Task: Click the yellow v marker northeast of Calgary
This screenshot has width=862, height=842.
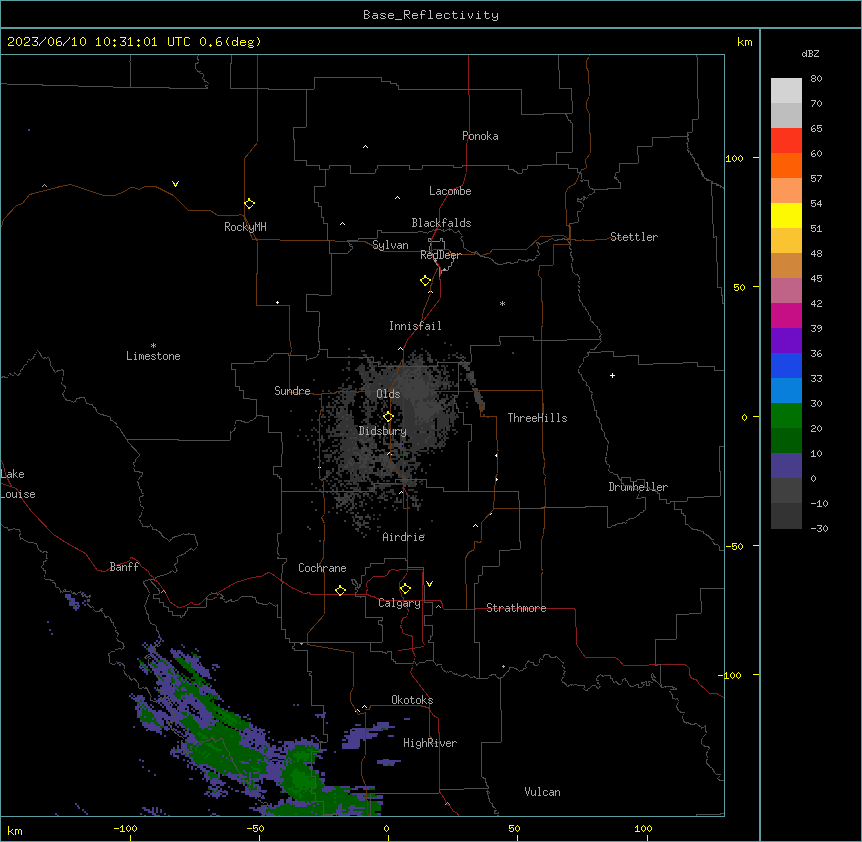Action: (x=429, y=584)
